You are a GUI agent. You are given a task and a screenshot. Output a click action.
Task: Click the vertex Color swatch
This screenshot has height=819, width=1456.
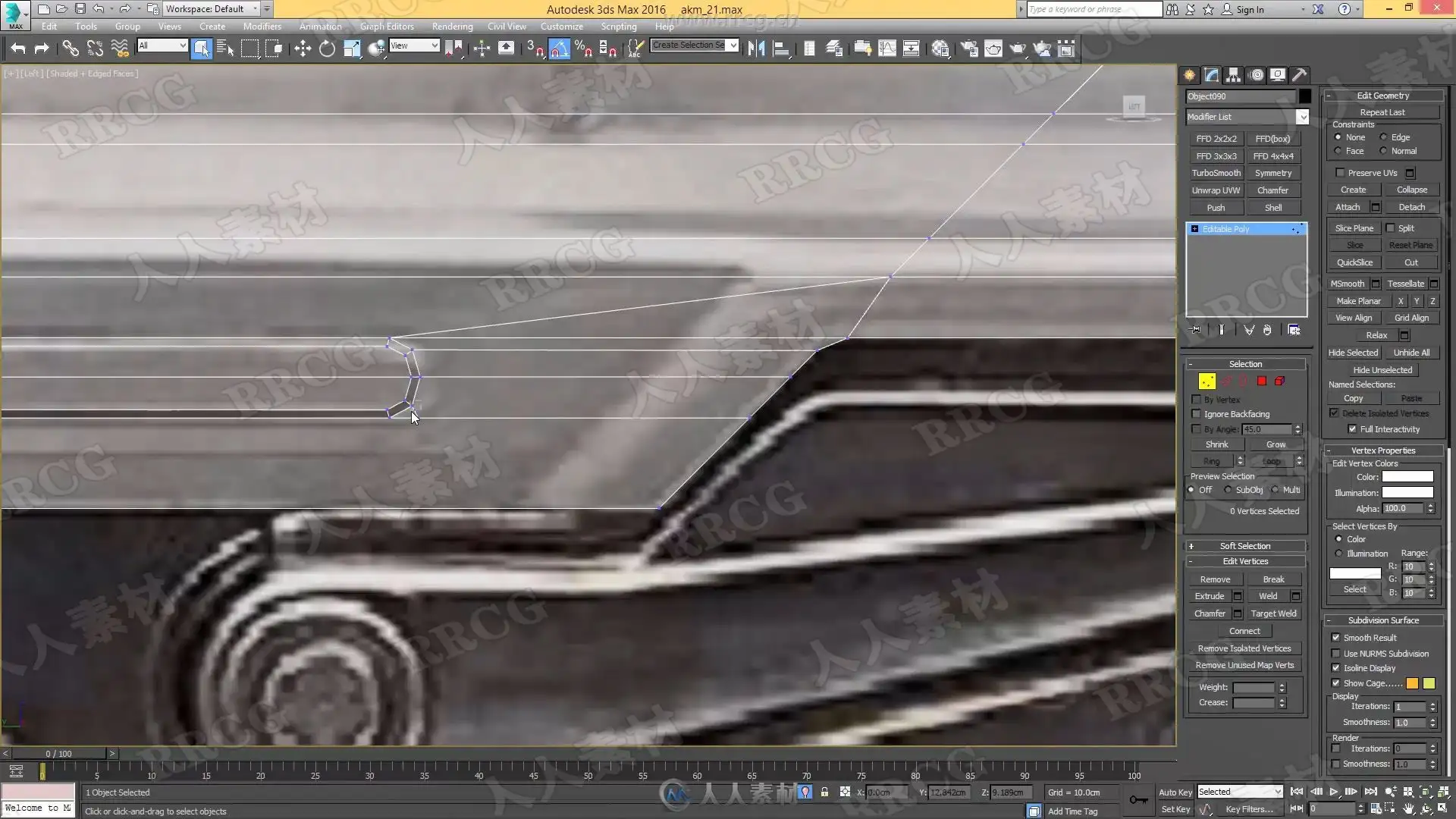click(x=1407, y=477)
